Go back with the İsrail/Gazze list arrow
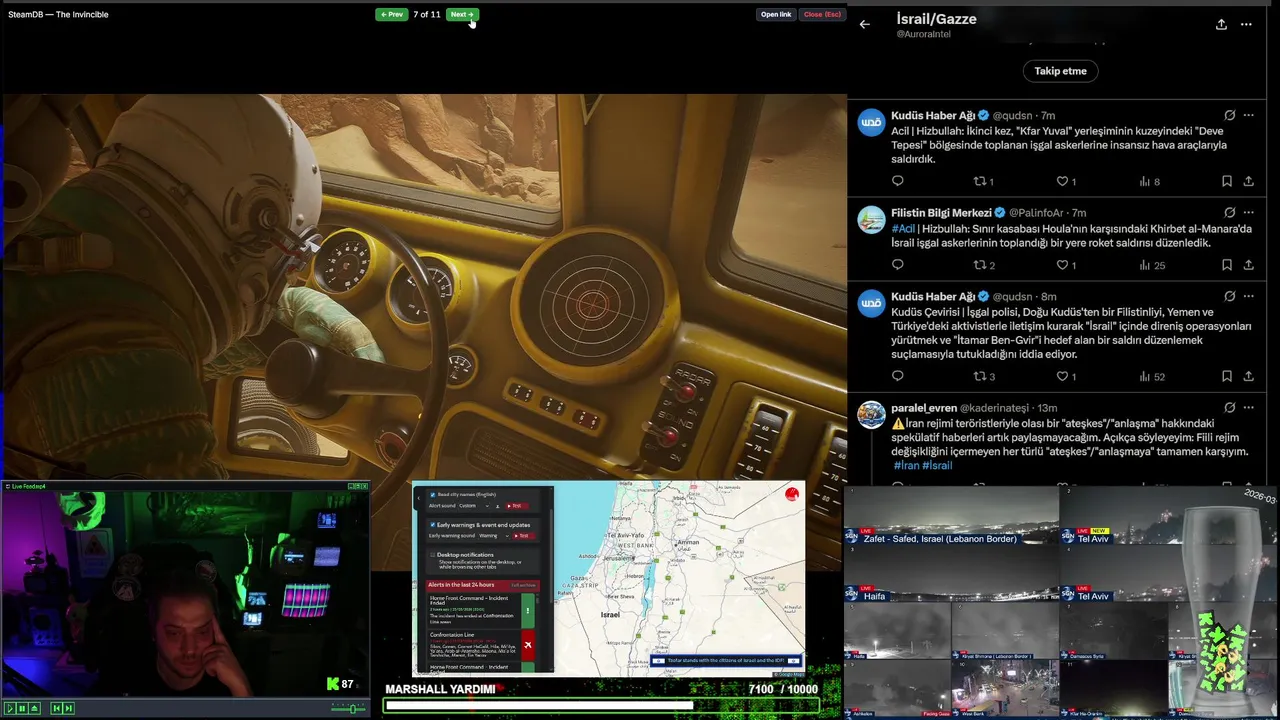 click(865, 24)
